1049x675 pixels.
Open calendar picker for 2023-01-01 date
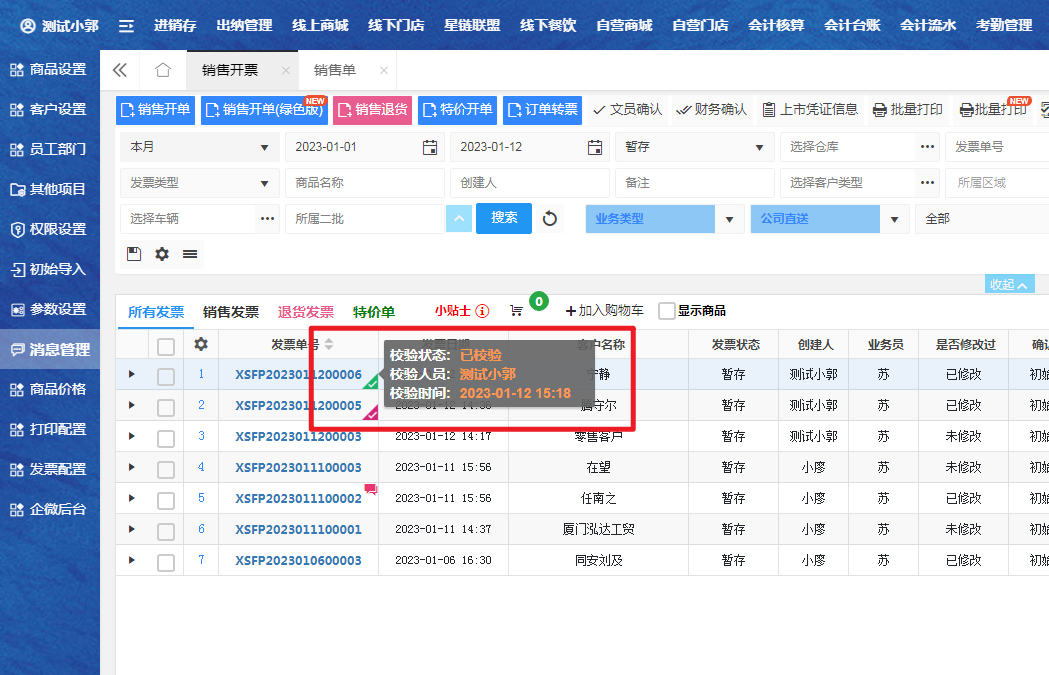pos(430,147)
